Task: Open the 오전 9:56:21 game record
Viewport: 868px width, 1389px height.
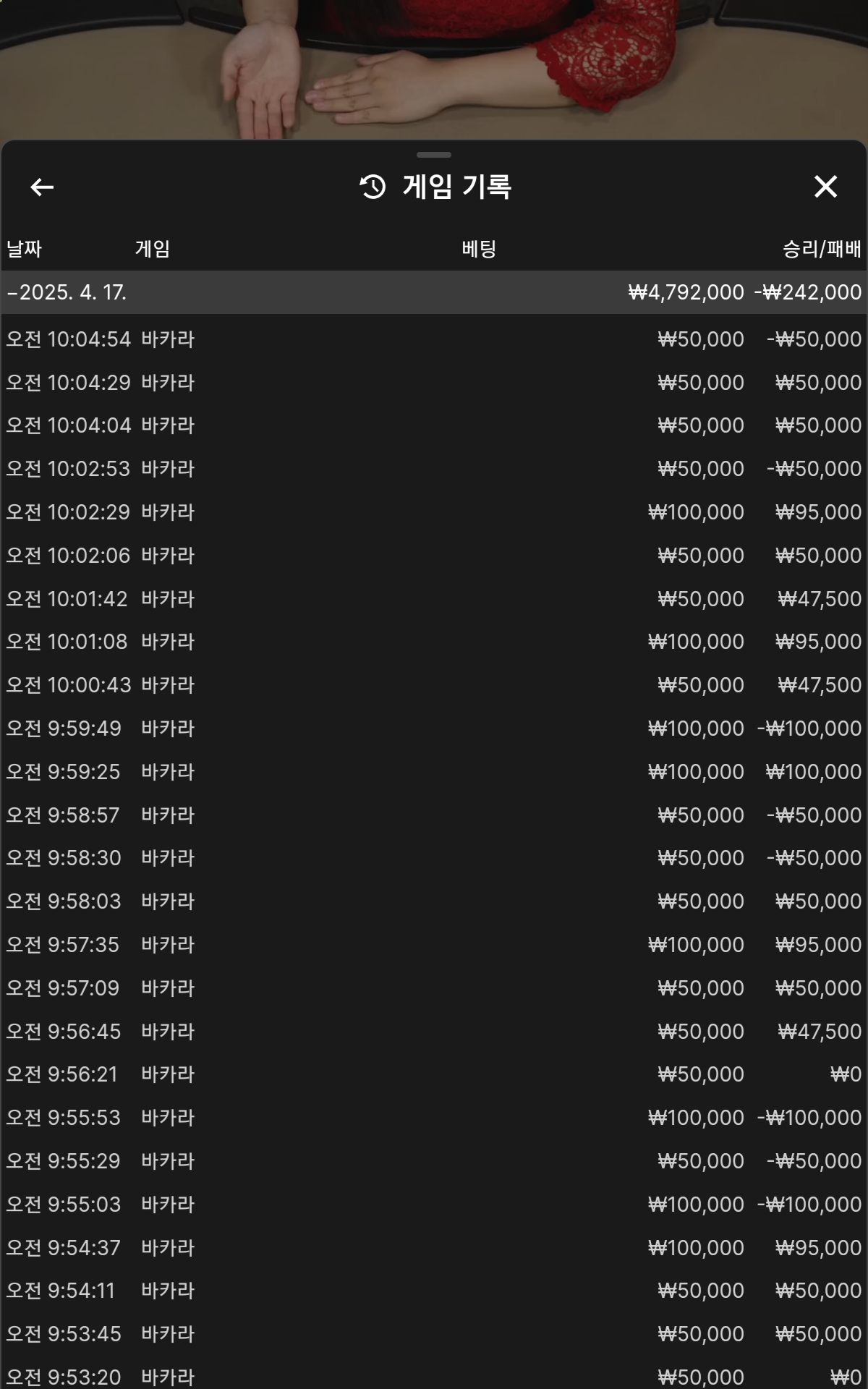Action: point(434,1074)
